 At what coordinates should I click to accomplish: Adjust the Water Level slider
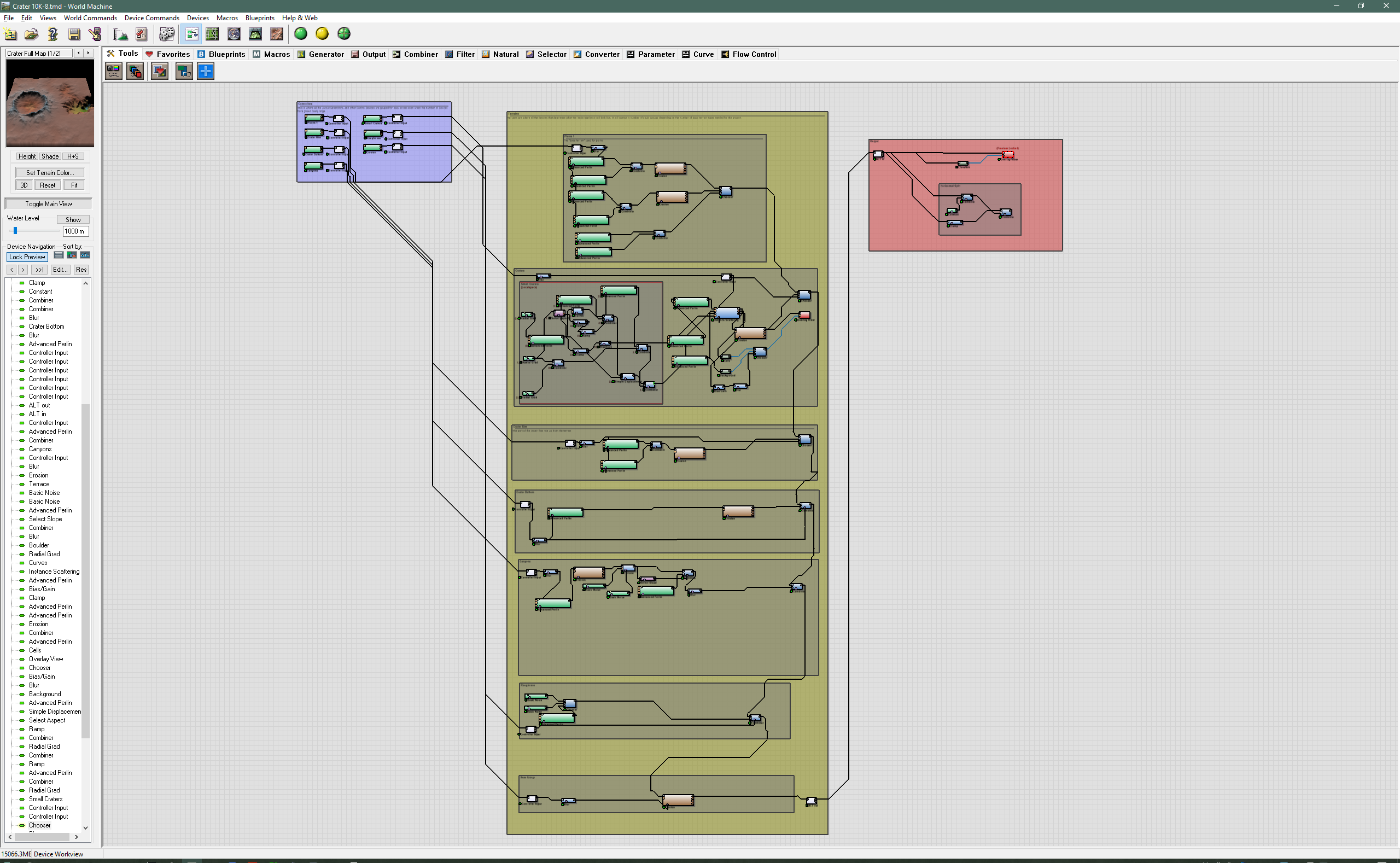click(x=15, y=231)
